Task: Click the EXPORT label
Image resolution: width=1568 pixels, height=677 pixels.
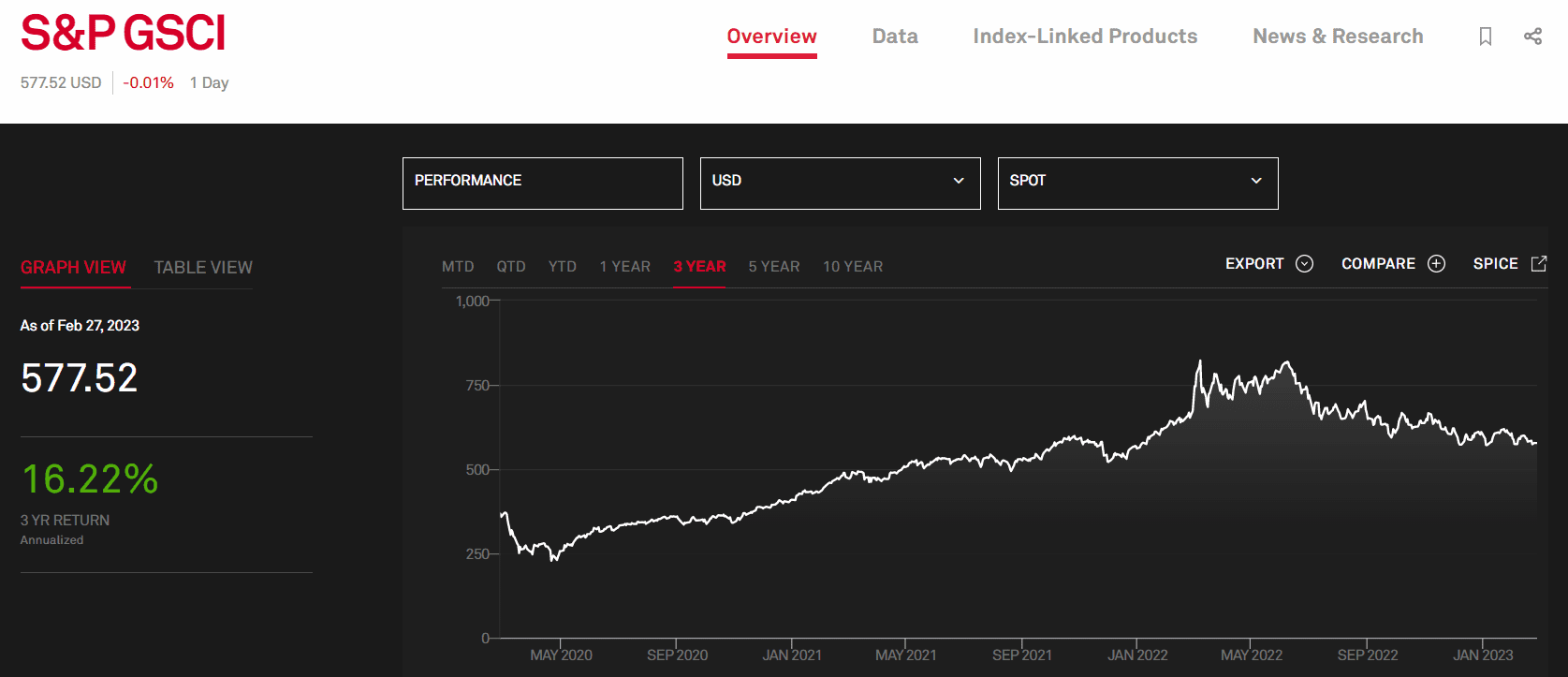Action: click(1254, 264)
